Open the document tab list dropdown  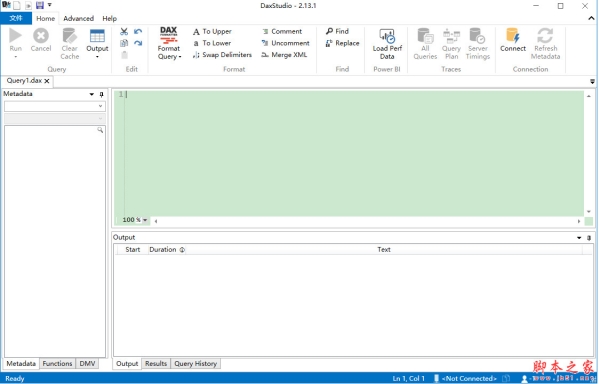tap(592, 81)
